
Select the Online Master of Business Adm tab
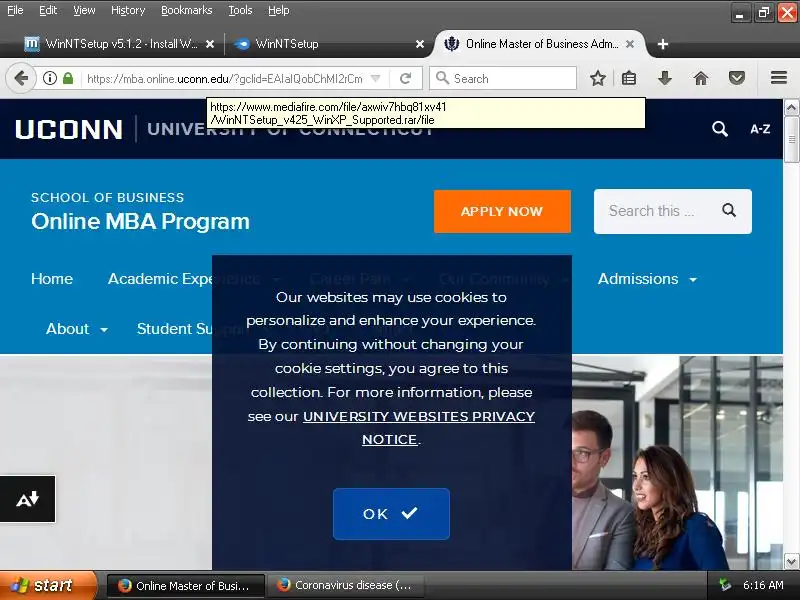point(542,44)
